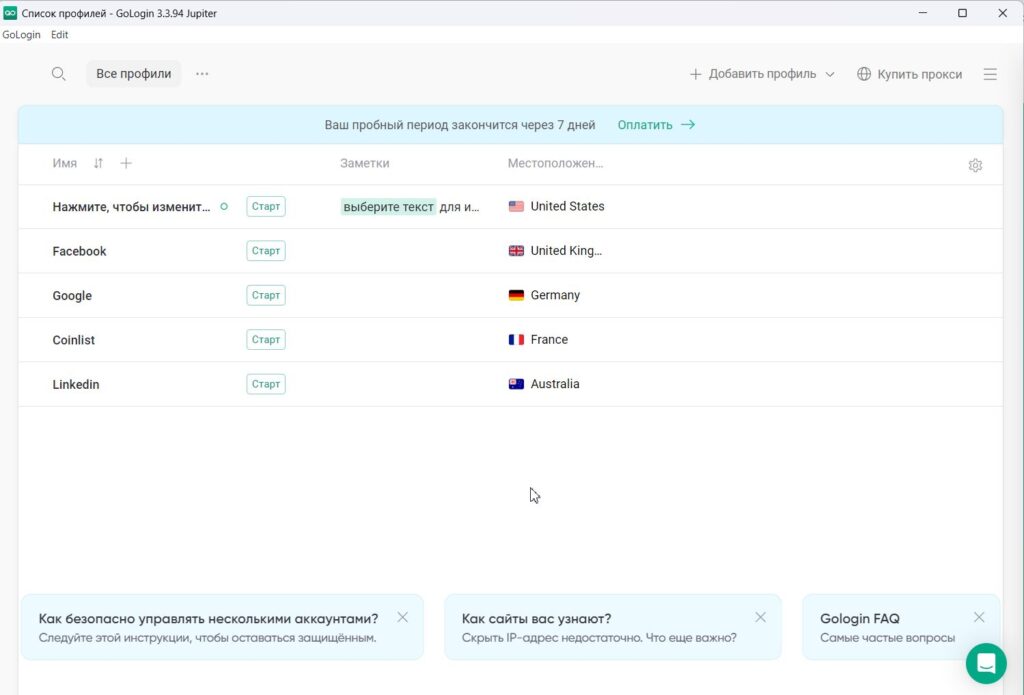Click the GoLogin app icon in title bar

click(x=10, y=12)
